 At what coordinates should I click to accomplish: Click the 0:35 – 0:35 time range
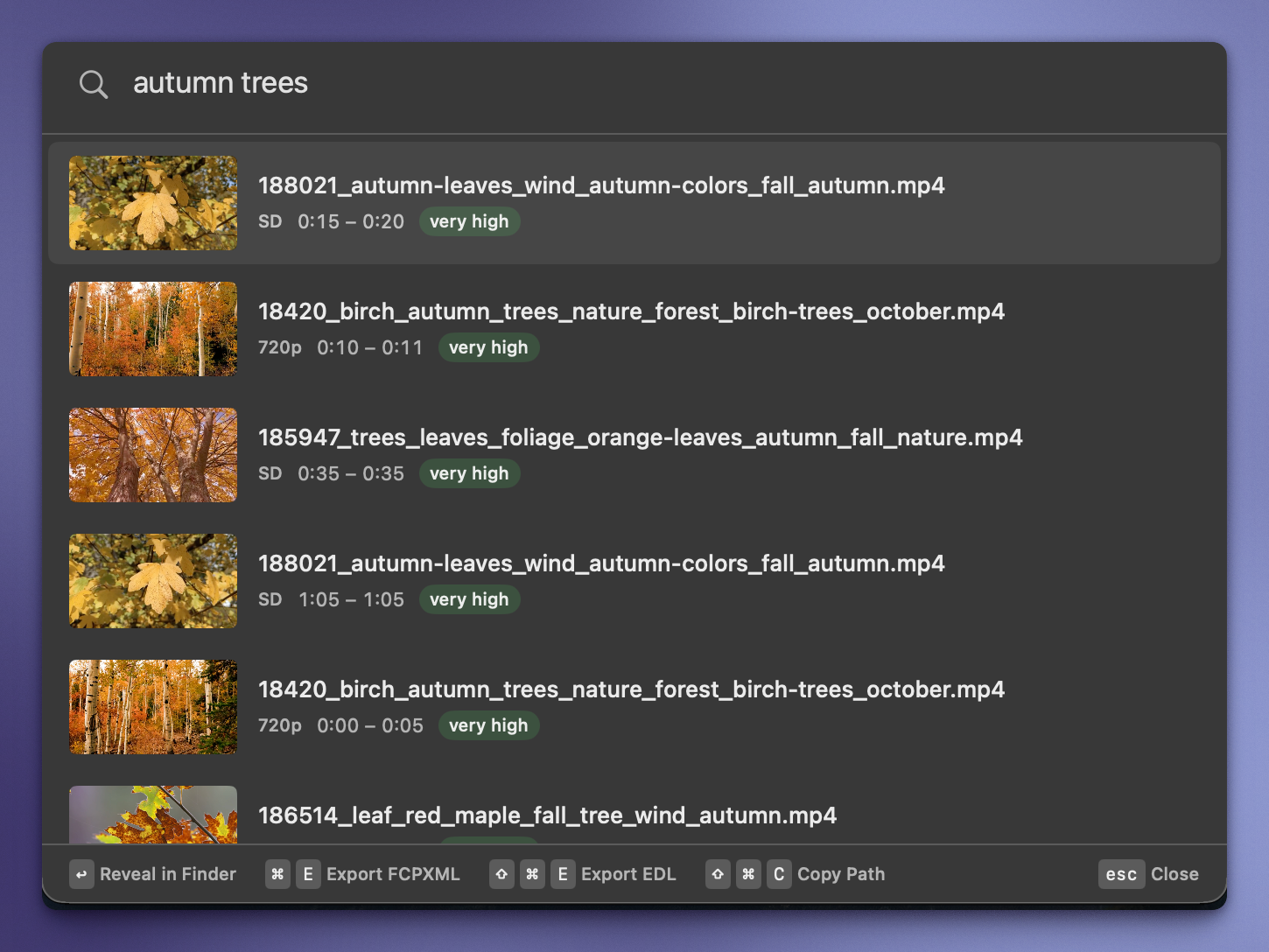tap(351, 473)
